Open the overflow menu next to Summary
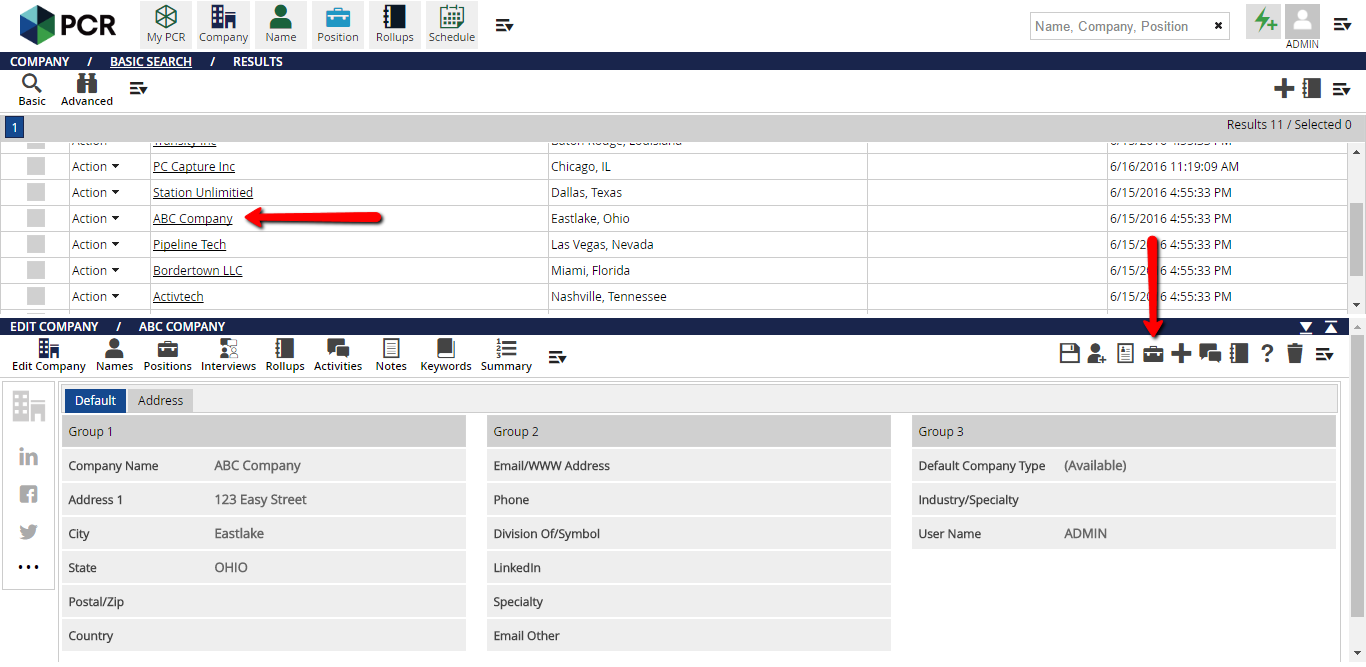This screenshot has height=667, width=1366. point(557,357)
